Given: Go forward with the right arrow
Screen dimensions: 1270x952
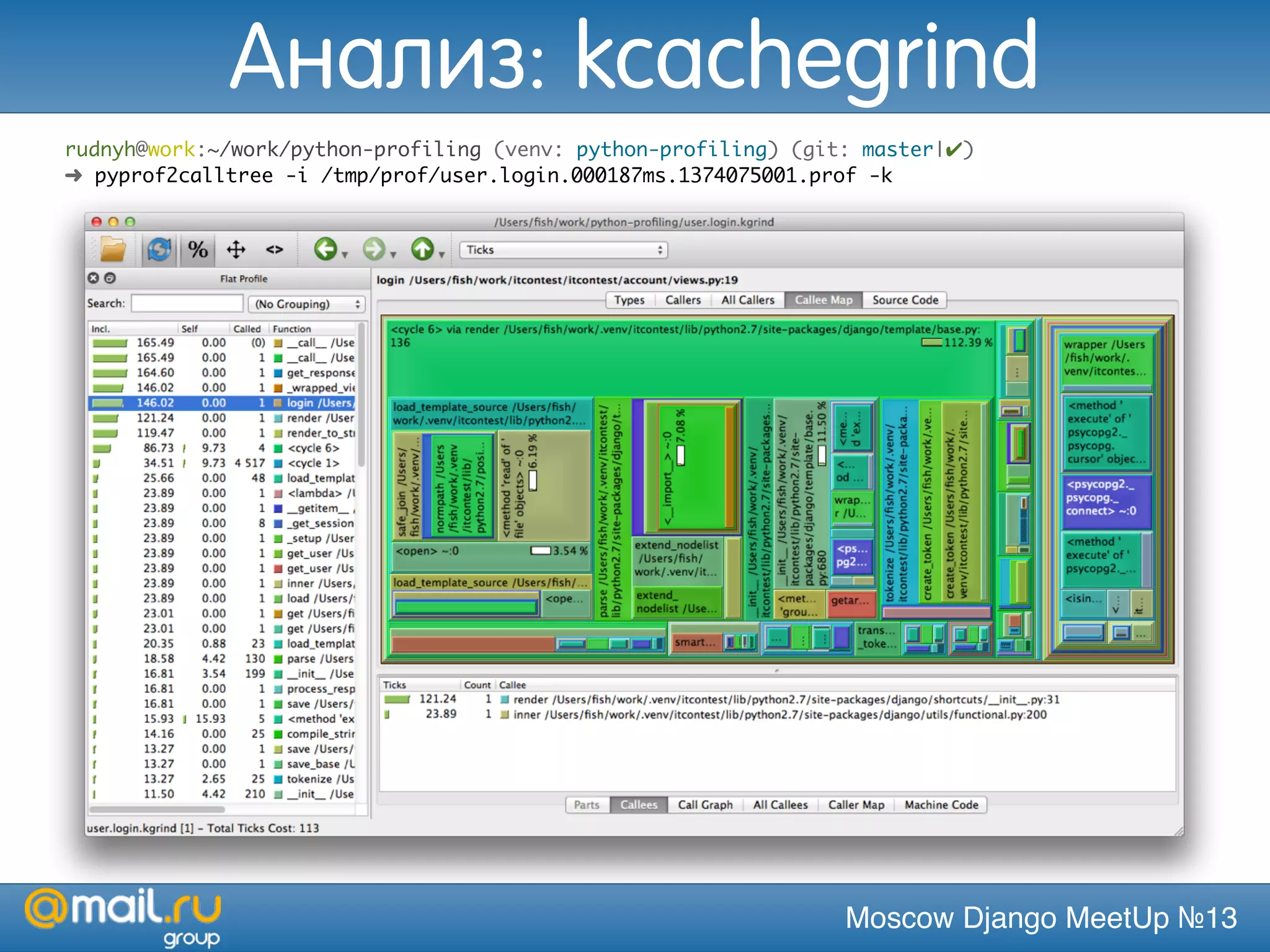Looking at the screenshot, I should pos(374,249).
